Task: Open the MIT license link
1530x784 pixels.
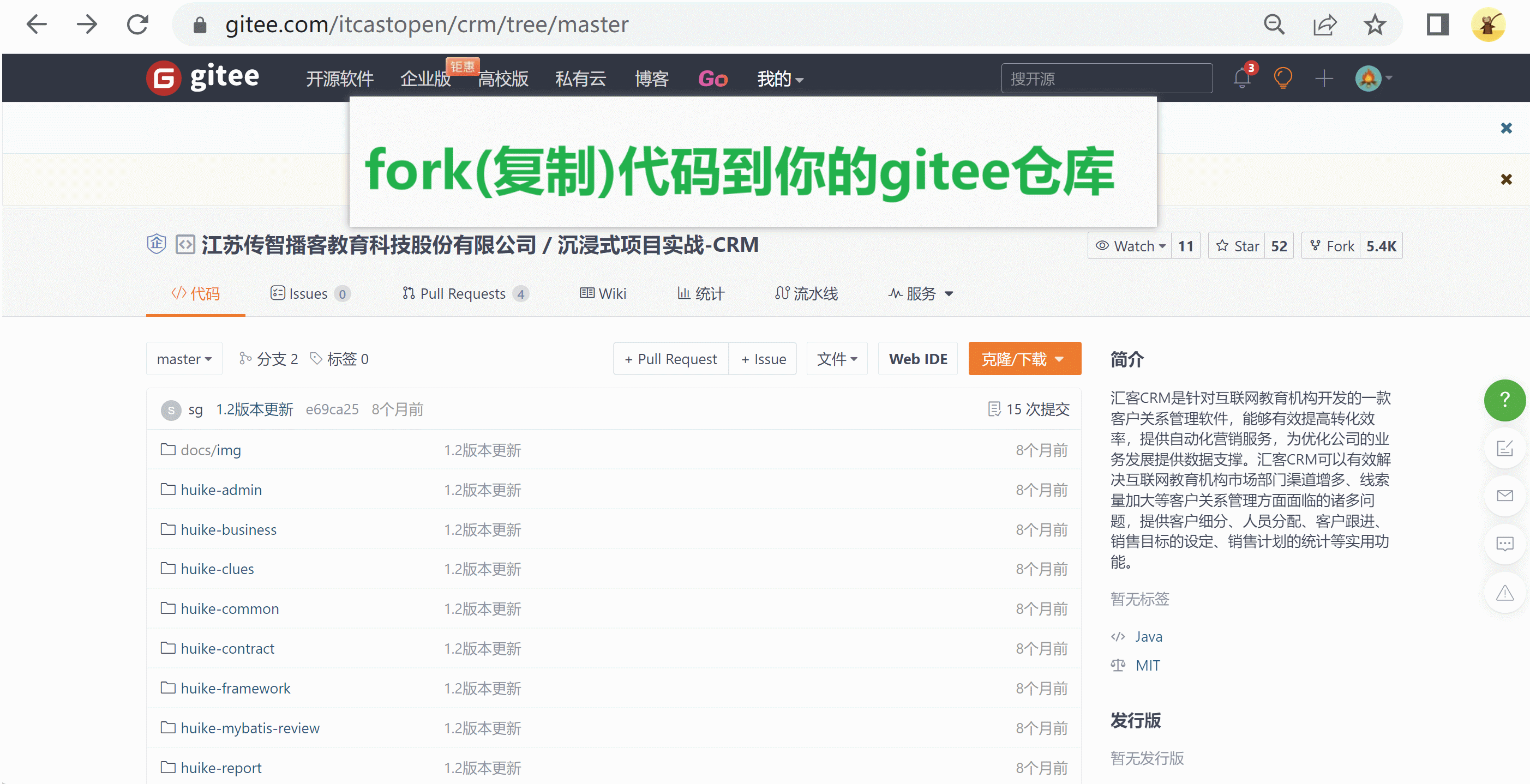Action: [1148, 665]
